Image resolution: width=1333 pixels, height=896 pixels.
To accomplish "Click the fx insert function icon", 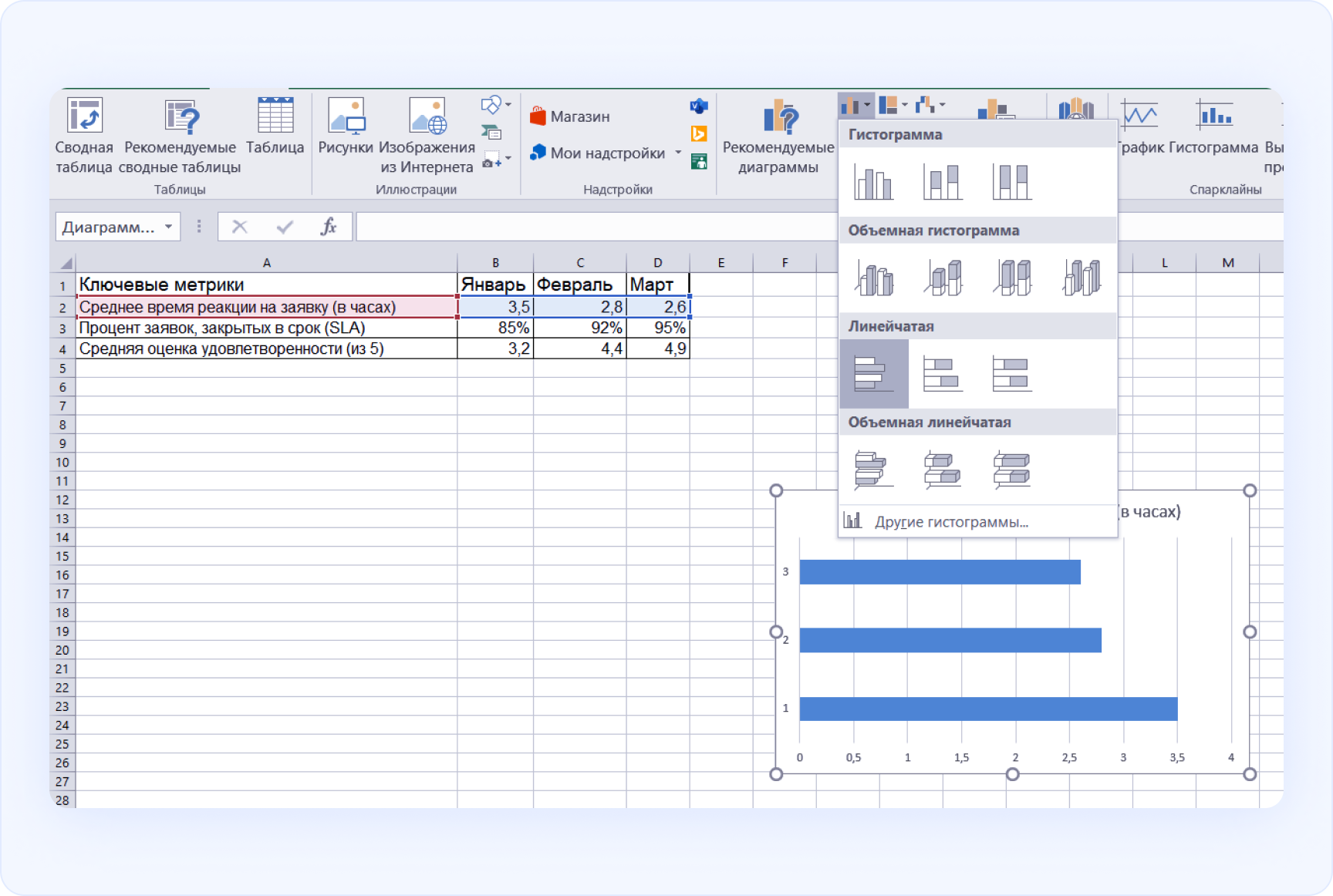I will pyautogui.click(x=329, y=227).
